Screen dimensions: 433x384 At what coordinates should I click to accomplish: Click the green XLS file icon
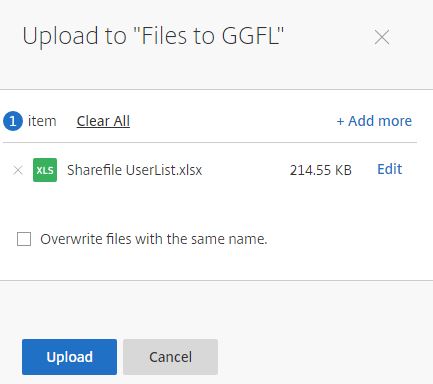[45, 170]
